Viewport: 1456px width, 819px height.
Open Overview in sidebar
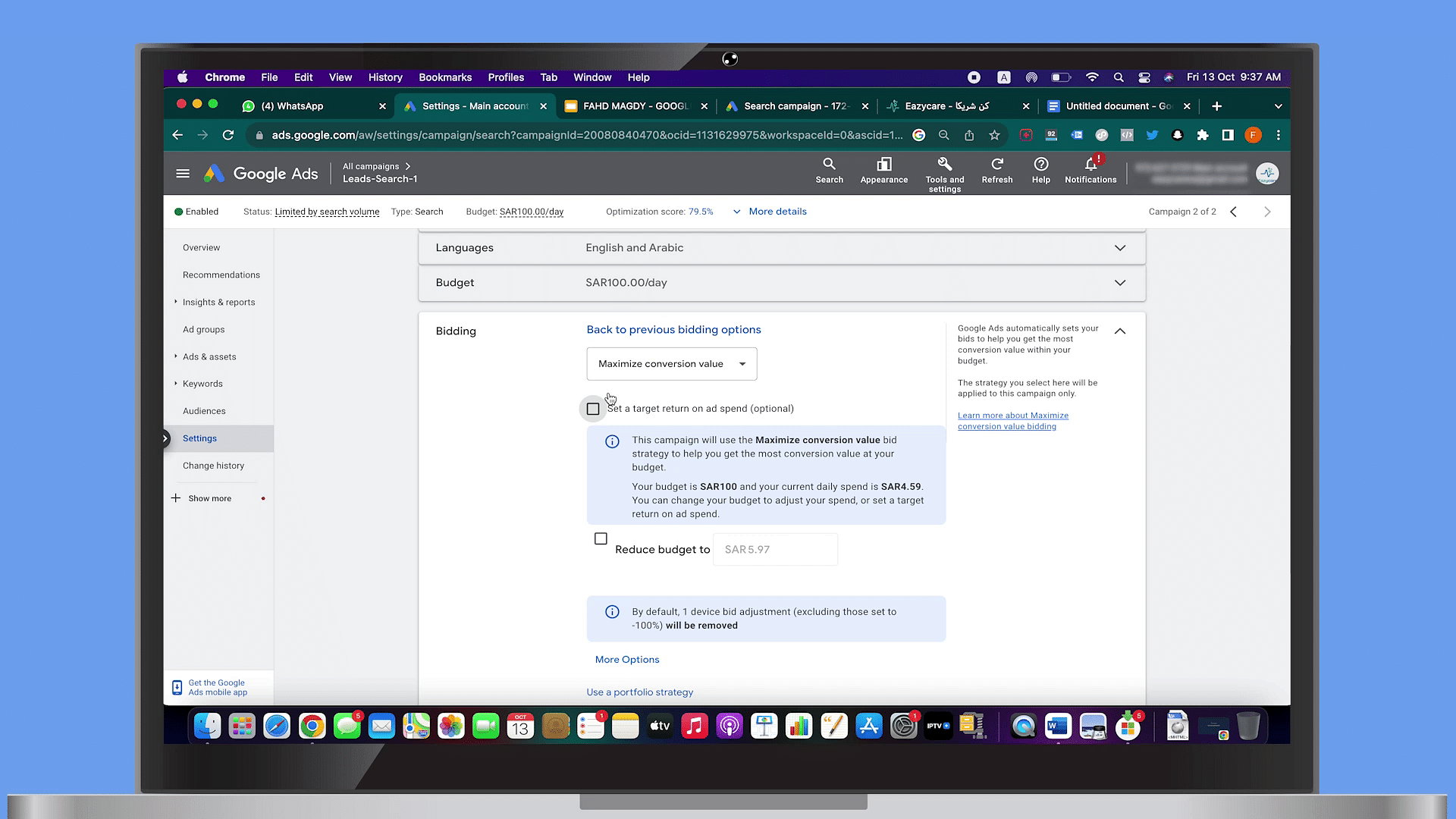coord(201,248)
